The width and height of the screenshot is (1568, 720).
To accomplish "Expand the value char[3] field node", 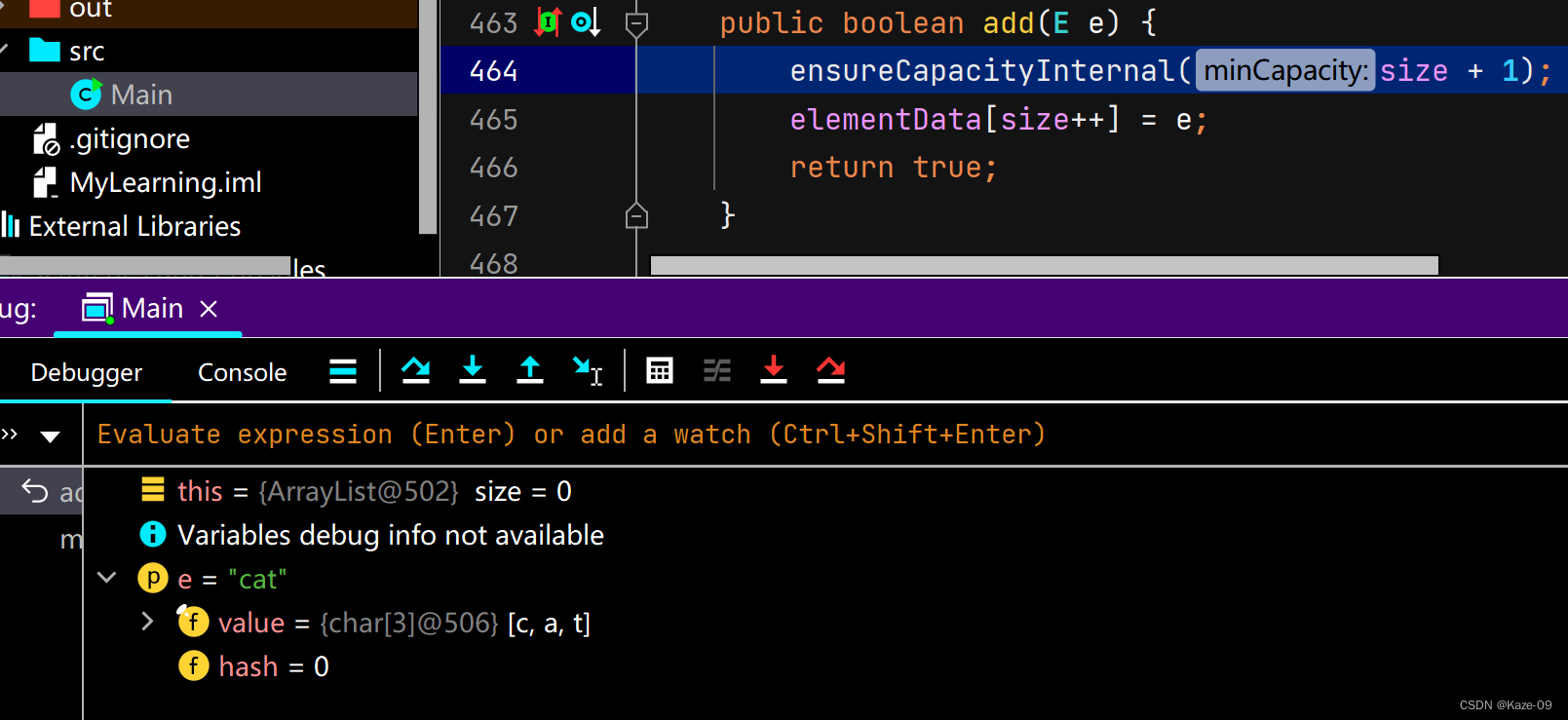I will click(x=147, y=622).
